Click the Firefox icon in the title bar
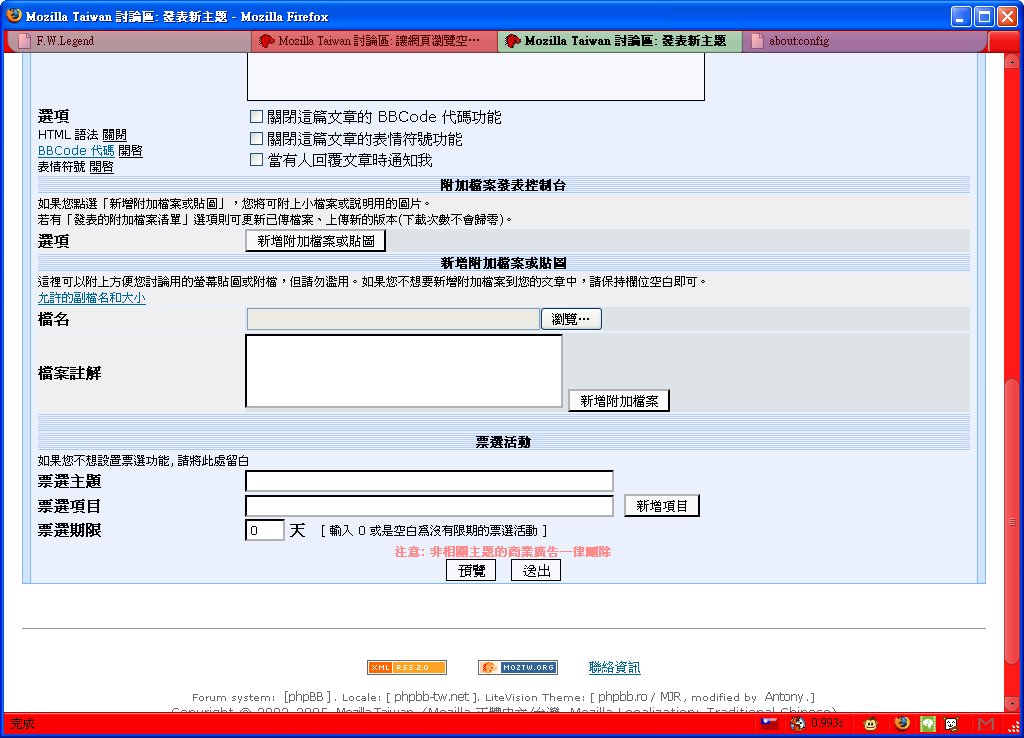Viewport: 1024px width, 738px height. click(14, 16)
